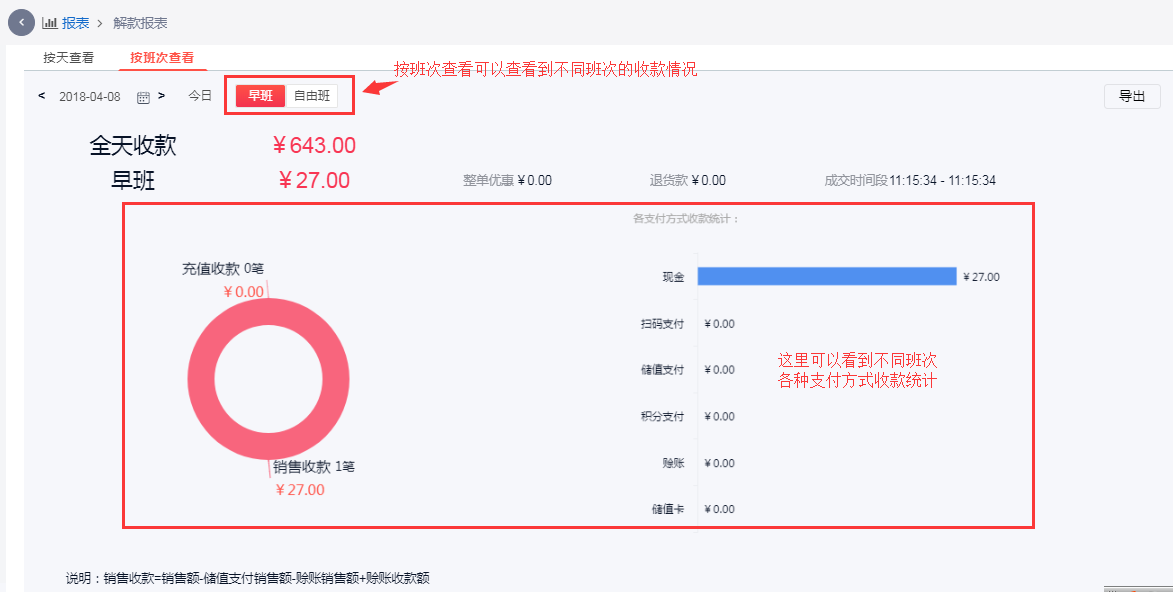Click the 导出 export button
Screen dimensions: 1173x592
(x=1132, y=96)
